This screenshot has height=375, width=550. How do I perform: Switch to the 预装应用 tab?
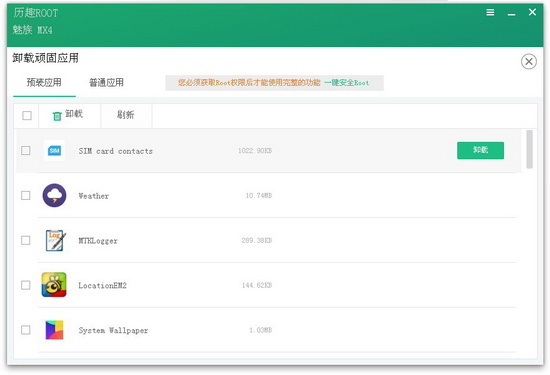pyautogui.click(x=44, y=83)
